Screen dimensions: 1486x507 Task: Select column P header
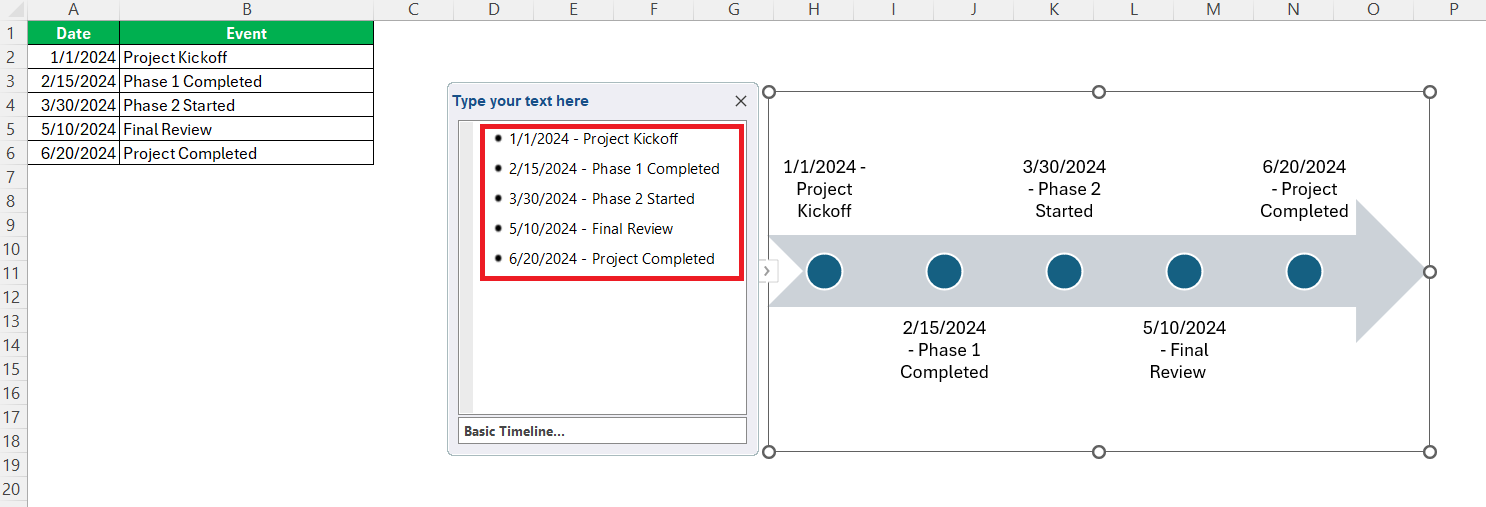(1453, 9)
